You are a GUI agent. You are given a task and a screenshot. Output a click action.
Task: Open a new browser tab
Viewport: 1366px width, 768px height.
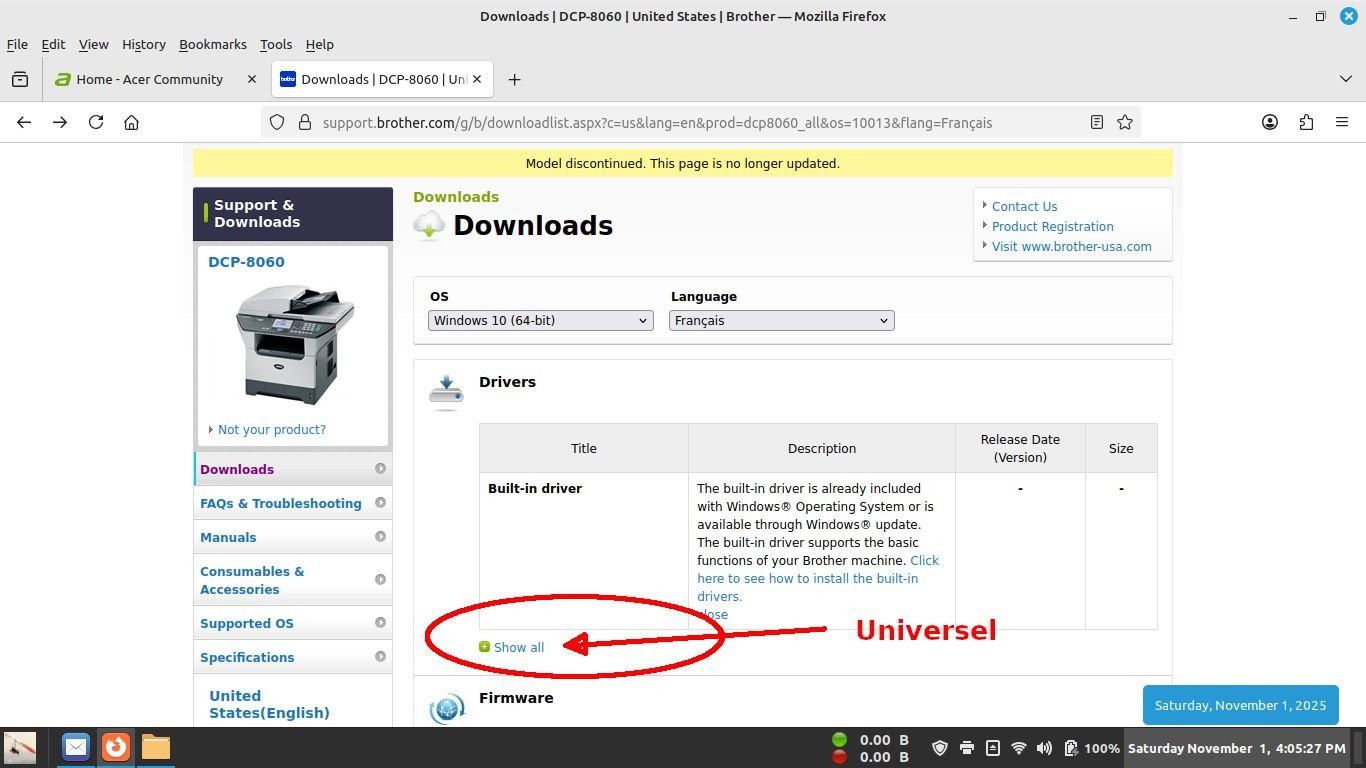514,79
